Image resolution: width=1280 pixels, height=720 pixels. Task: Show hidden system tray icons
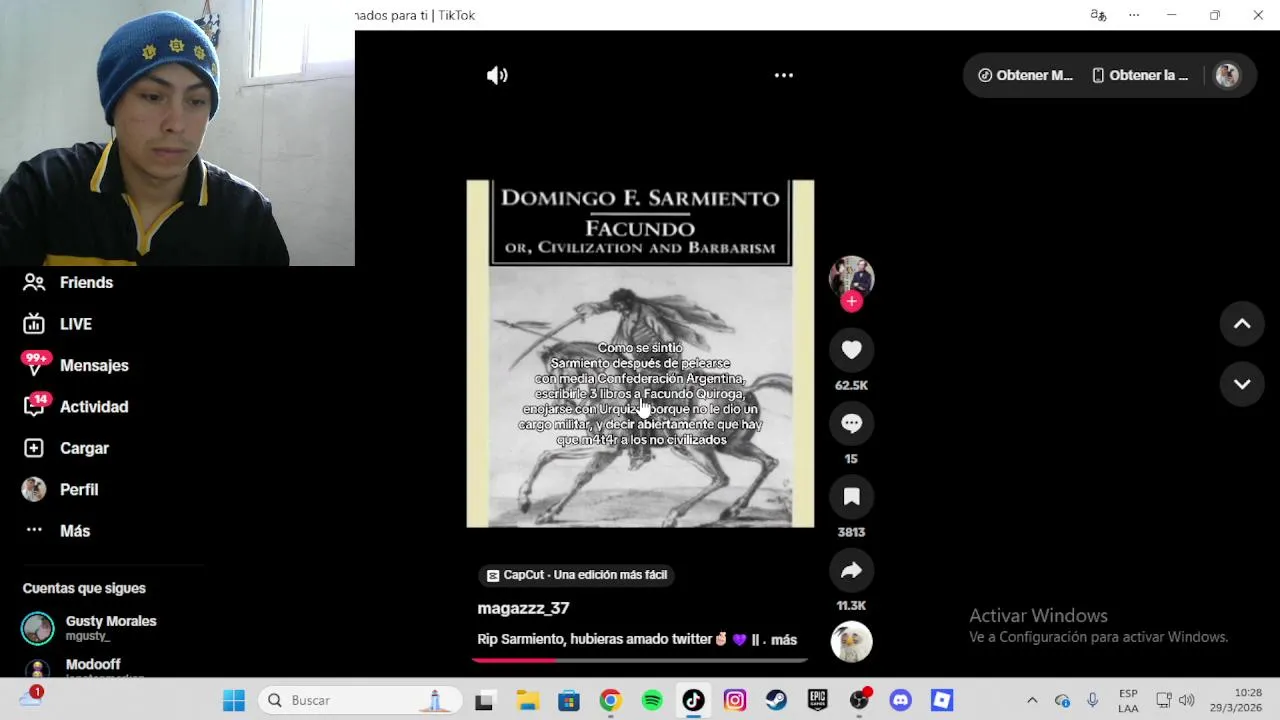(1032, 700)
